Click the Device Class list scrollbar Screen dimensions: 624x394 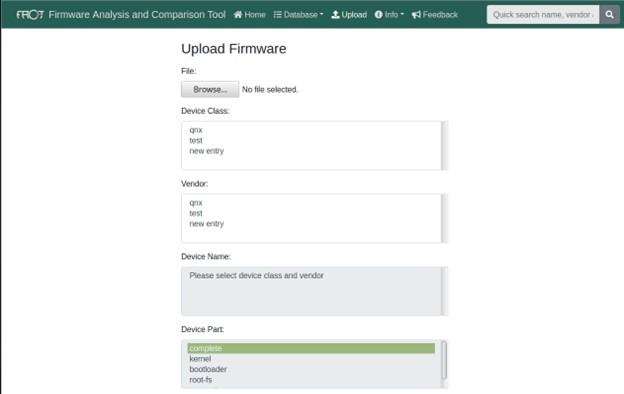click(445, 146)
